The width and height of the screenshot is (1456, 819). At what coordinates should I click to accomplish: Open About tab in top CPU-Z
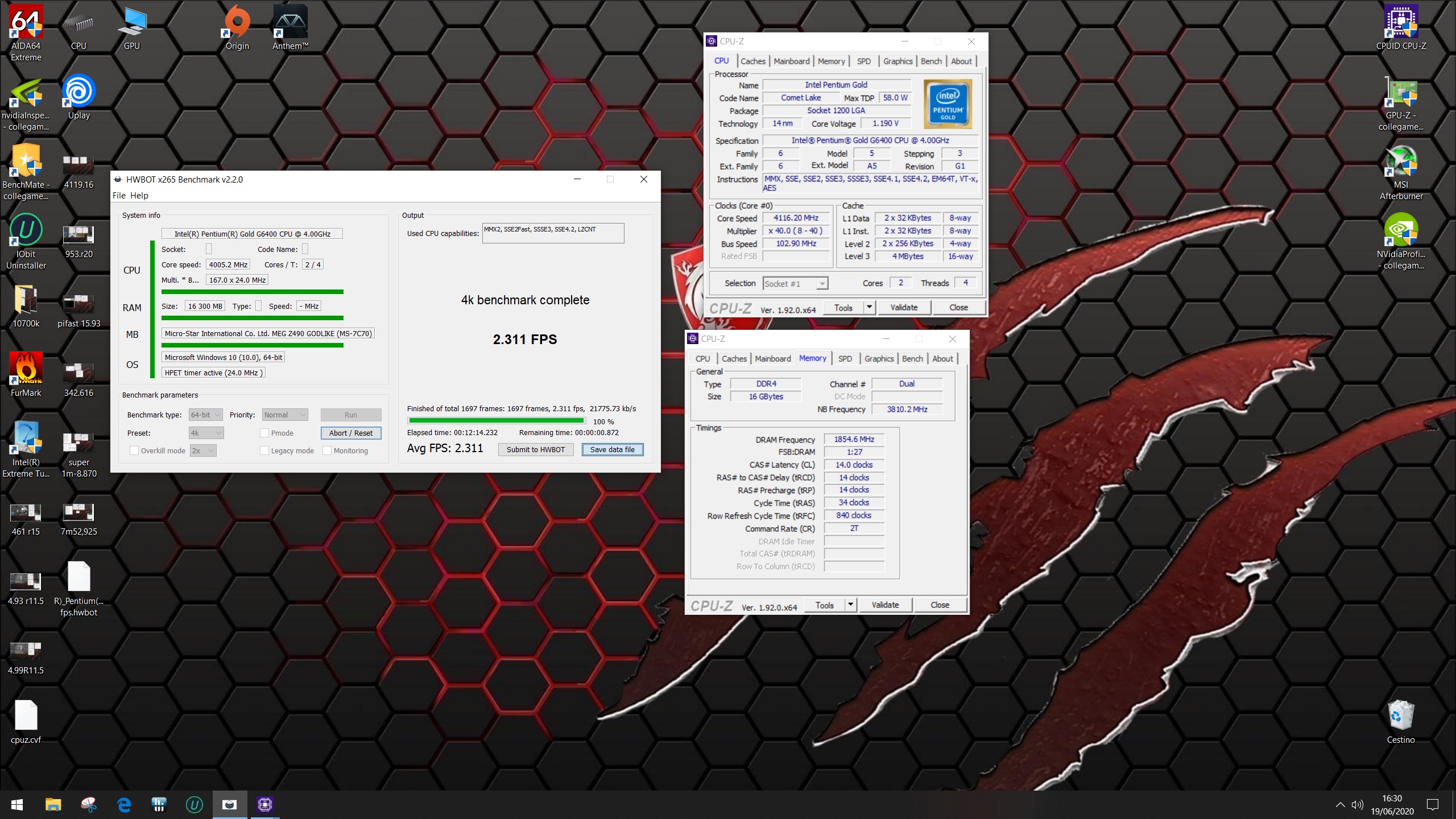pos(961,61)
